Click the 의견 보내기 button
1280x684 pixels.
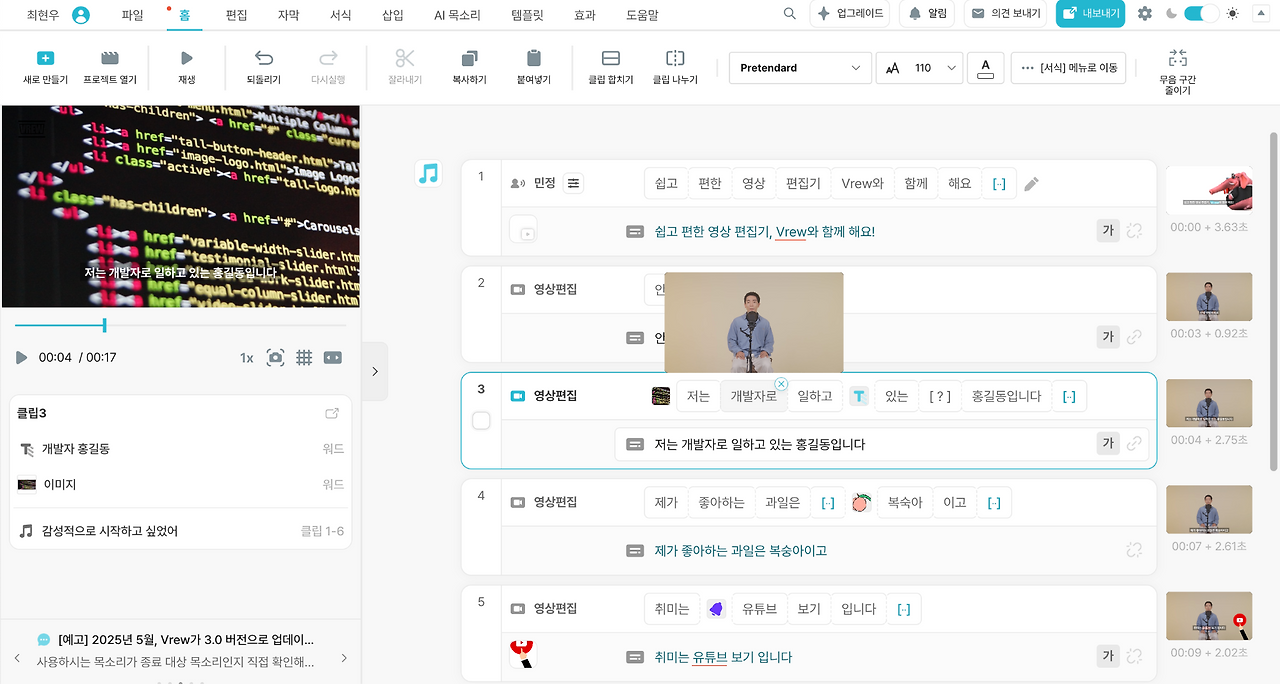[x=1006, y=14]
